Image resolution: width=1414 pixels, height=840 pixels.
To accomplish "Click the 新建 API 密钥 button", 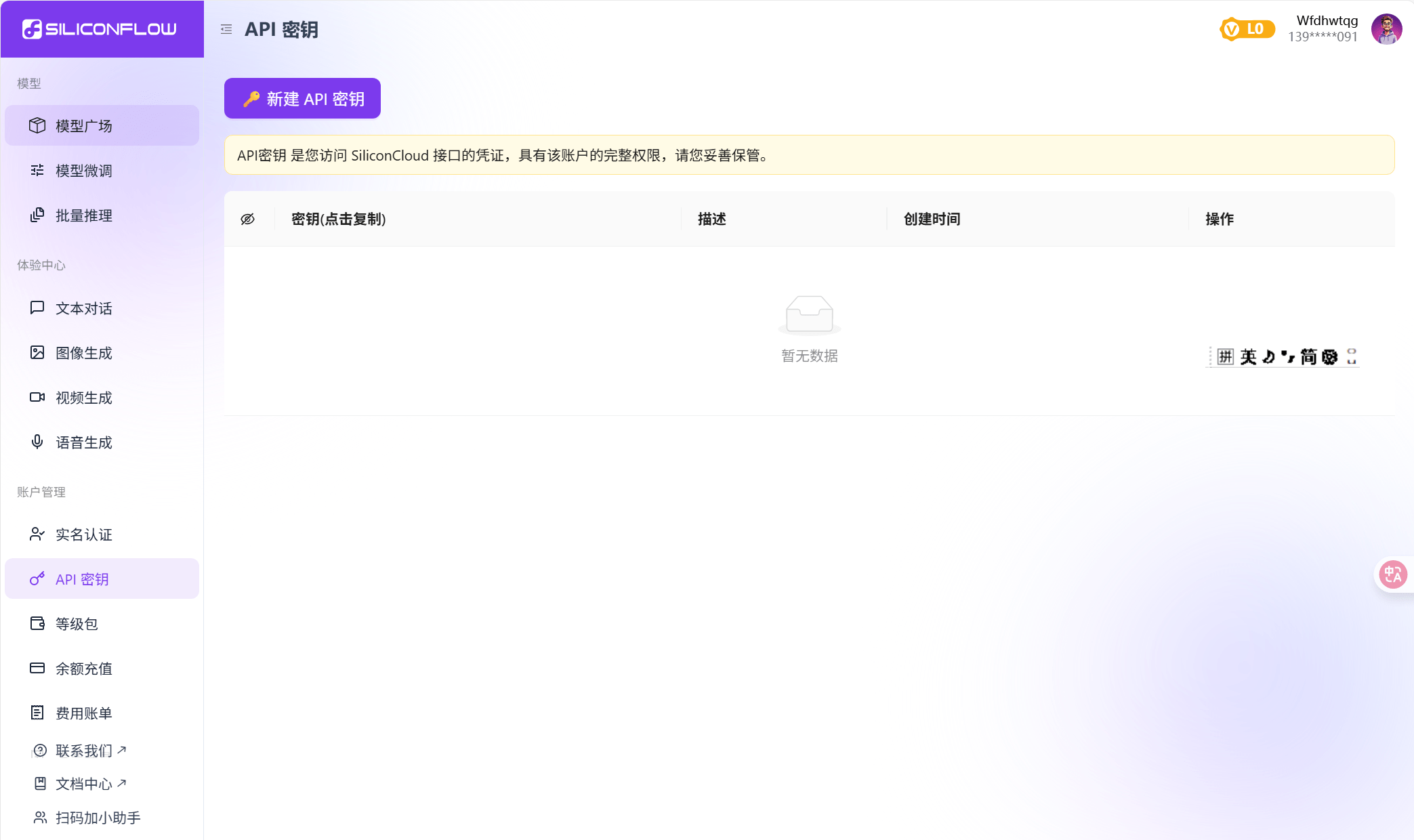I will click(x=301, y=98).
